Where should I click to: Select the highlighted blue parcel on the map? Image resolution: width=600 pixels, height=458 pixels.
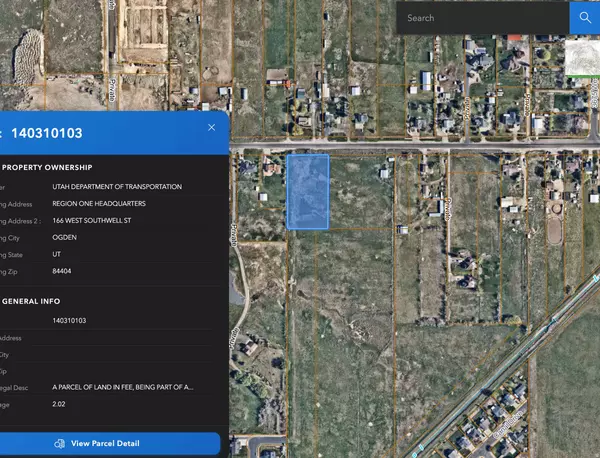pyautogui.click(x=307, y=192)
